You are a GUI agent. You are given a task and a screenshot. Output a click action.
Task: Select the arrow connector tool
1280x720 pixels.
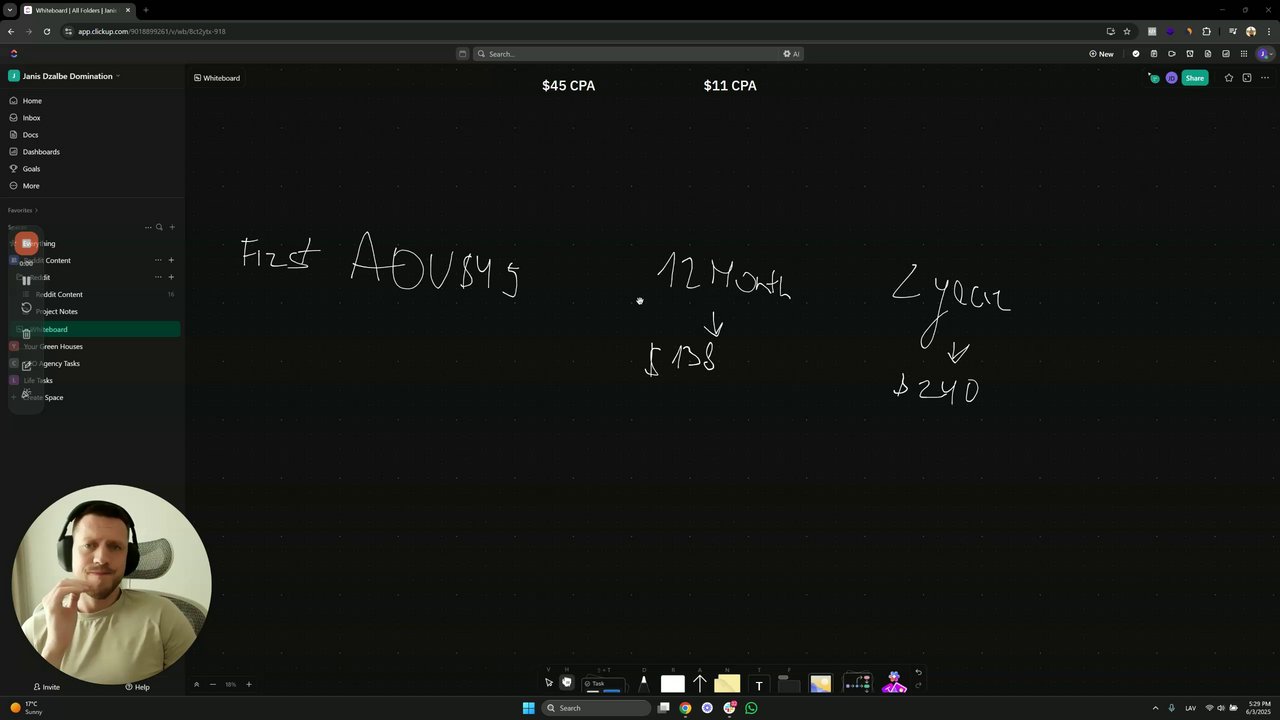click(700, 684)
